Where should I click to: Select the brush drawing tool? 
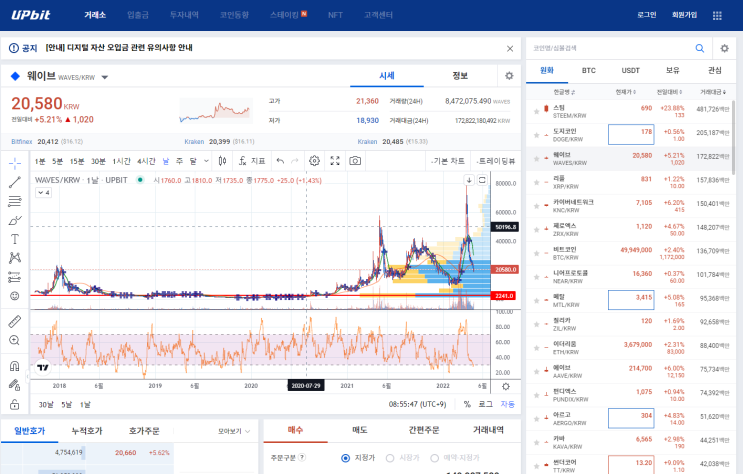pos(15,220)
